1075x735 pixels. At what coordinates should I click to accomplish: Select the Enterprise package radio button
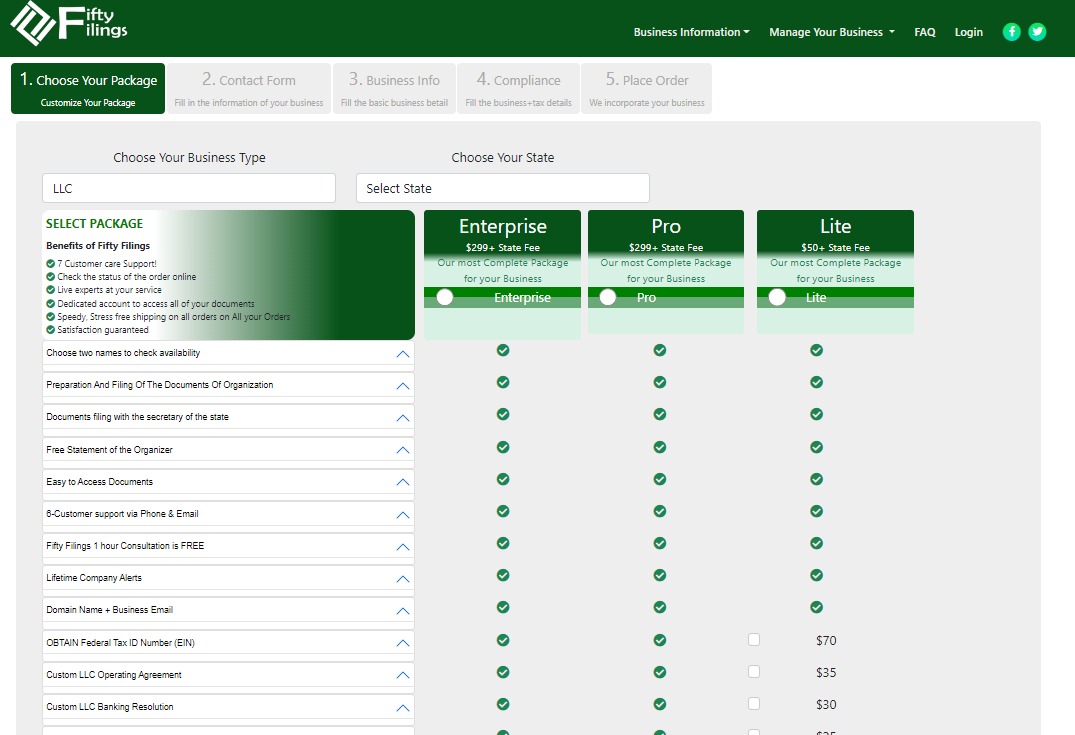445,297
